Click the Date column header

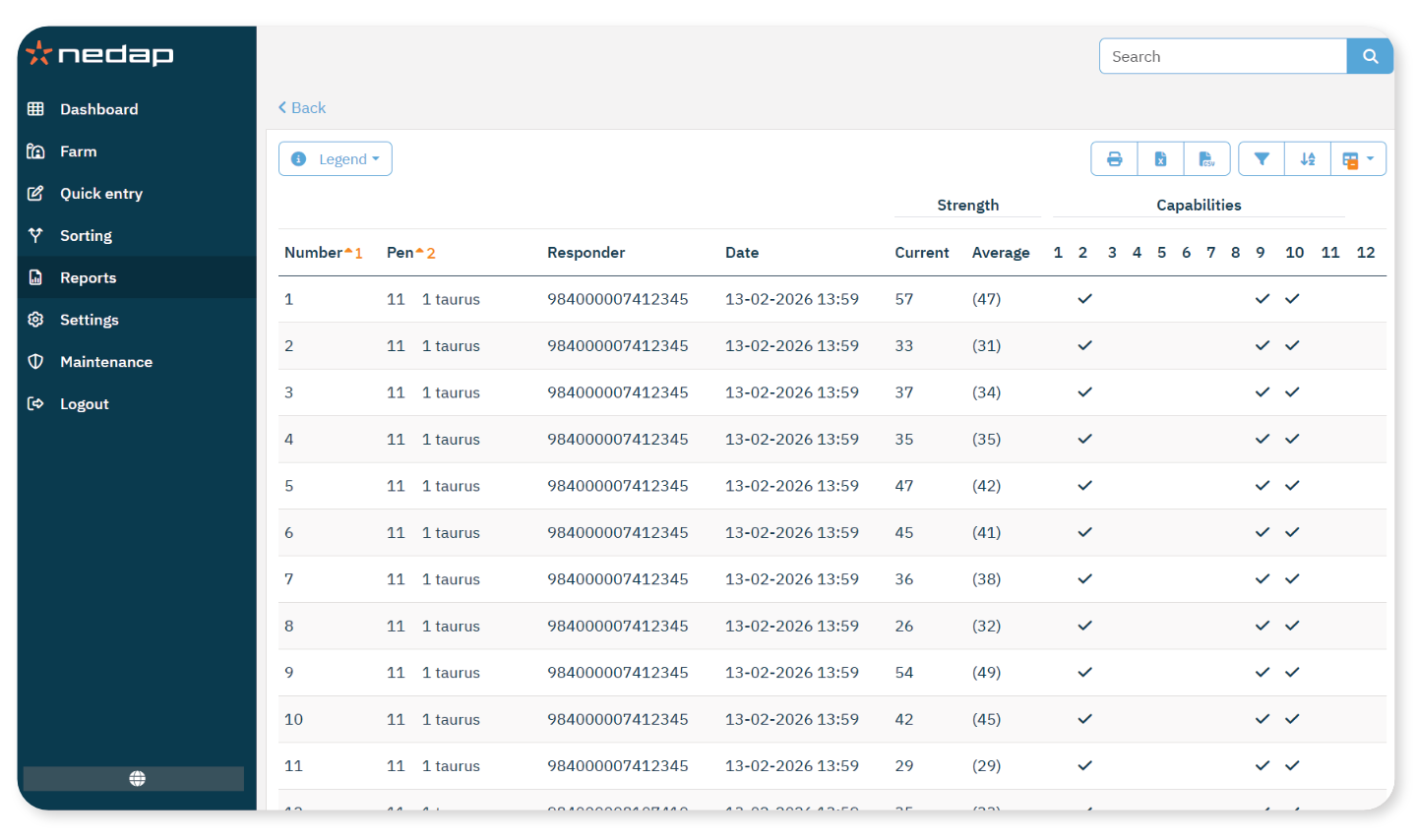[742, 253]
